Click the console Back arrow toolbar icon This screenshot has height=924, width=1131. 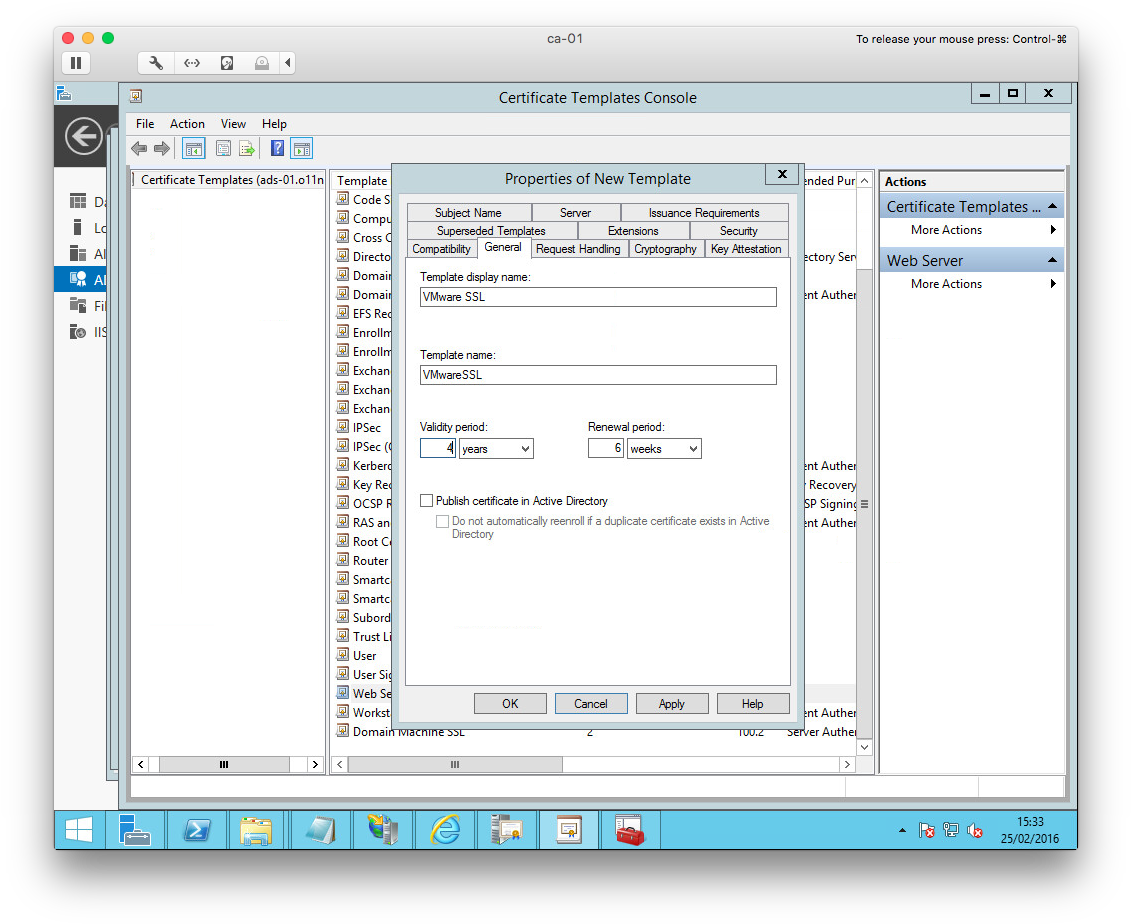coord(139,149)
